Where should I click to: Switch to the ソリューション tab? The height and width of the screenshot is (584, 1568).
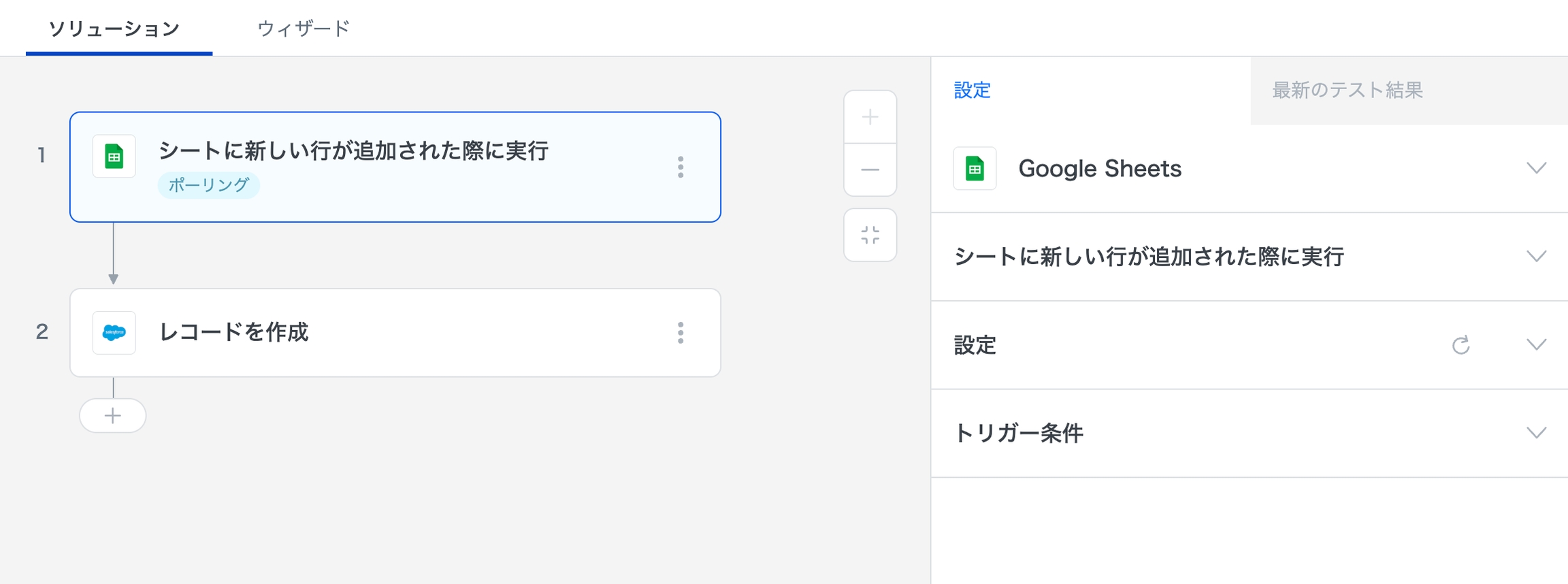click(x=114, y=29)
